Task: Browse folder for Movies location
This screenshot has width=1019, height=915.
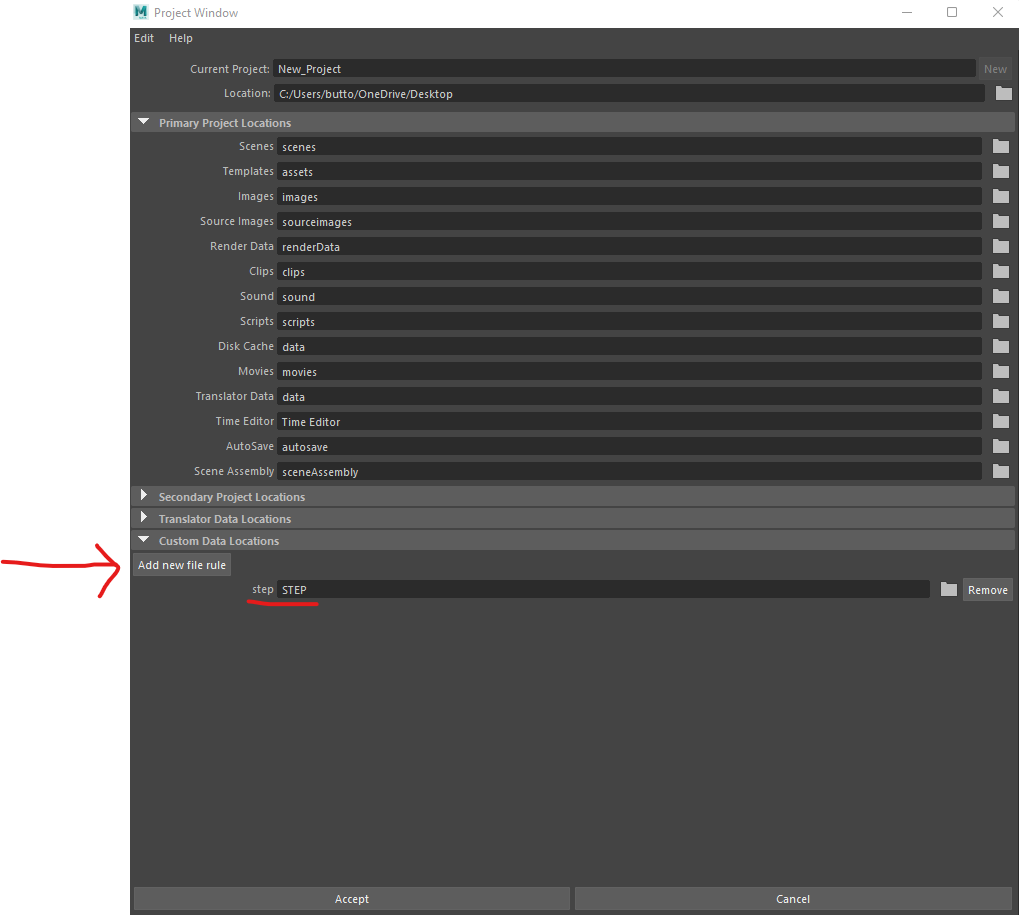Action: pyautogui.click(x=1001, y=372)
